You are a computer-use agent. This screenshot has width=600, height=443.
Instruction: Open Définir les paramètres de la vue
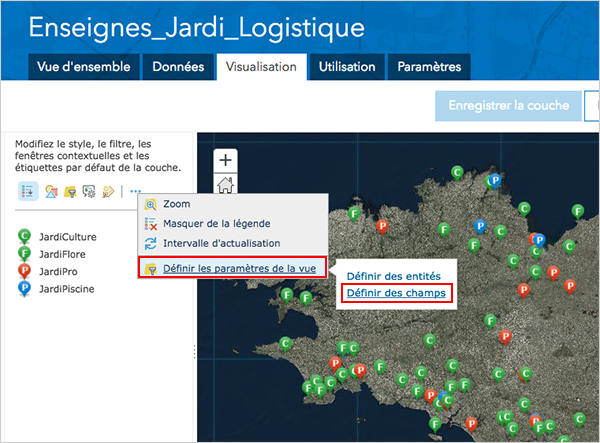[233, 268]
